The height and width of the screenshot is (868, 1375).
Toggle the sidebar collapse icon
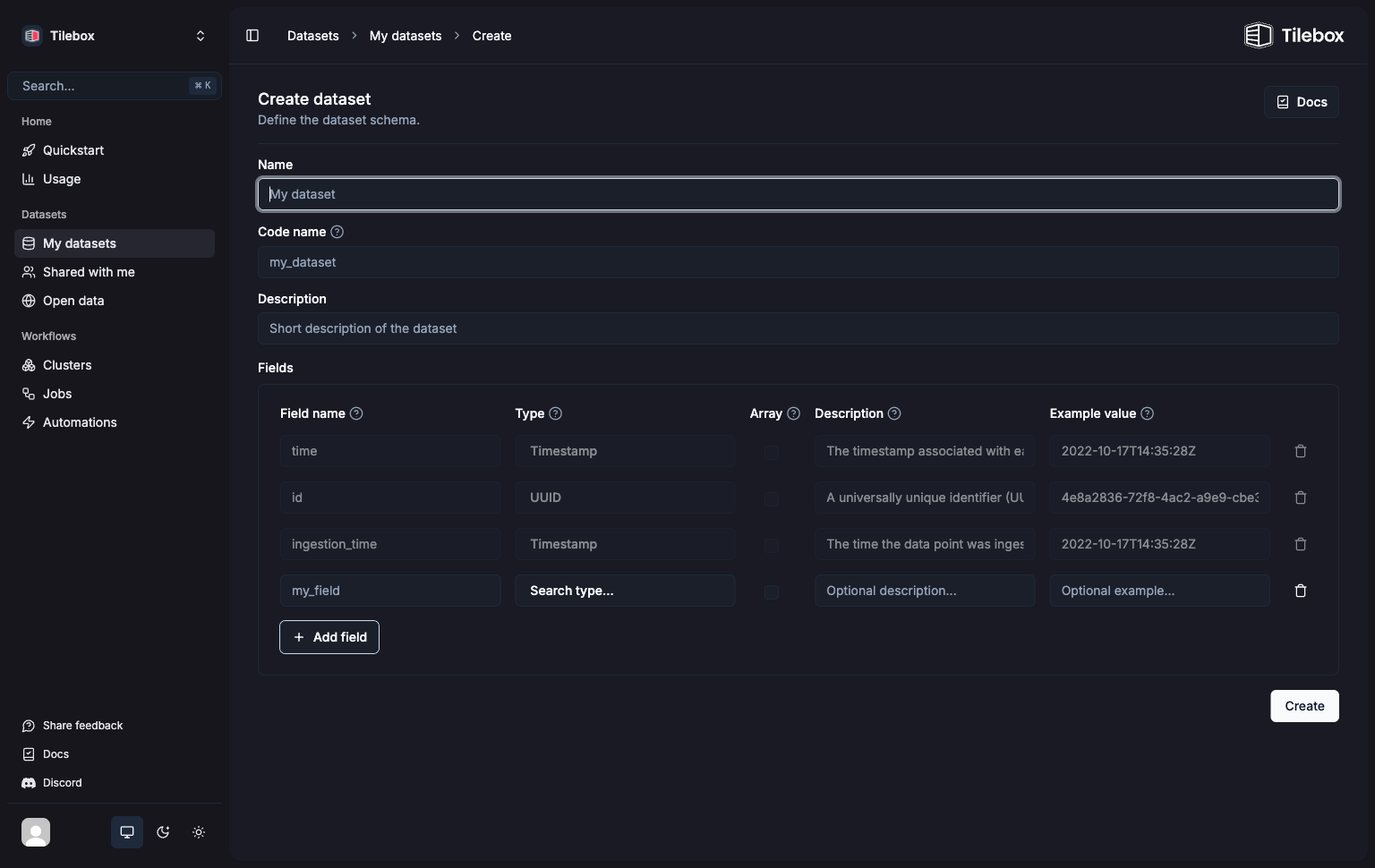(252, 36)
